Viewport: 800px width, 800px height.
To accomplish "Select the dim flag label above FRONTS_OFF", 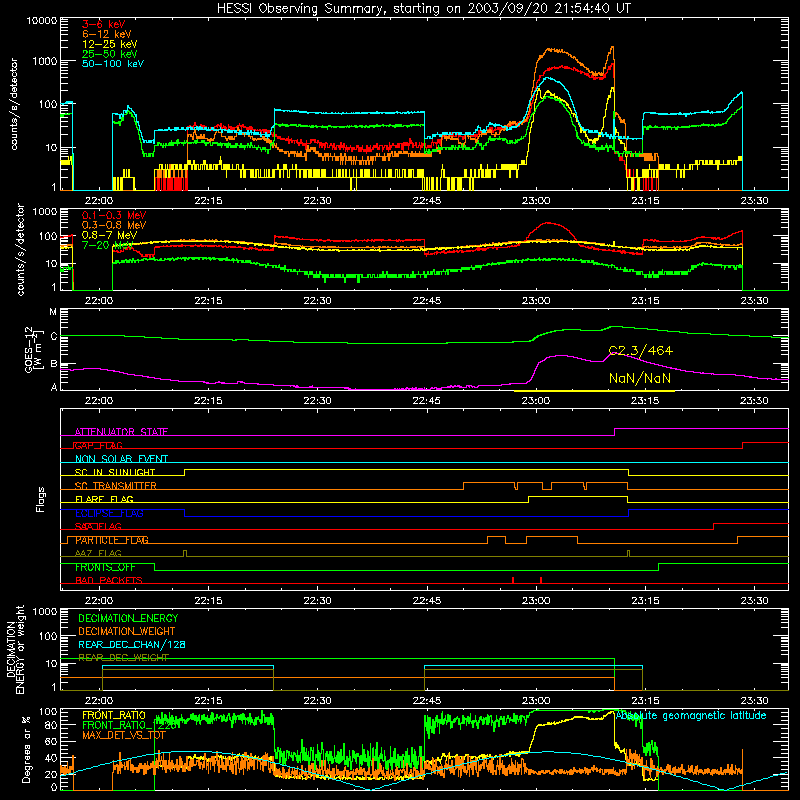I will [98, 553].
